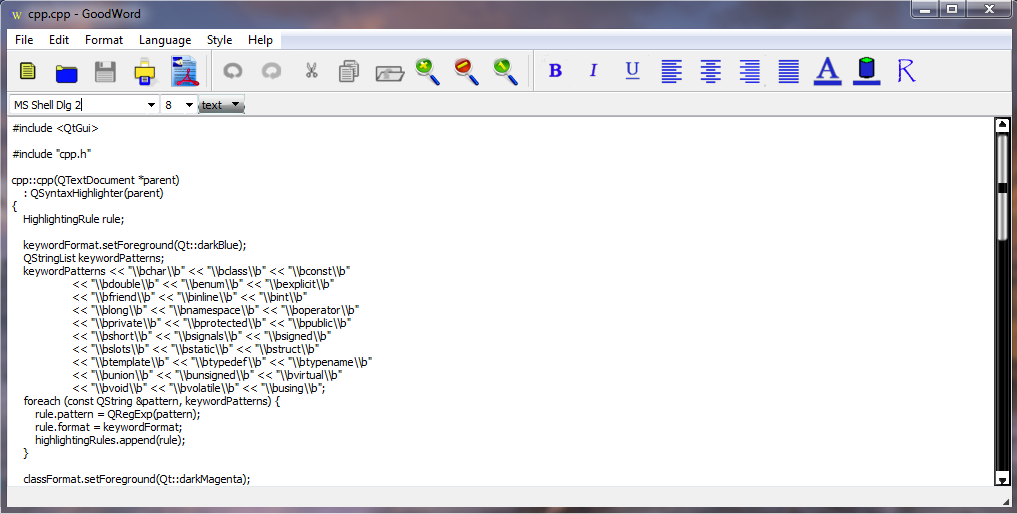The image size is (1017, 514).
Task: Open the Edit menu
Action: click(x=59, y=40)
